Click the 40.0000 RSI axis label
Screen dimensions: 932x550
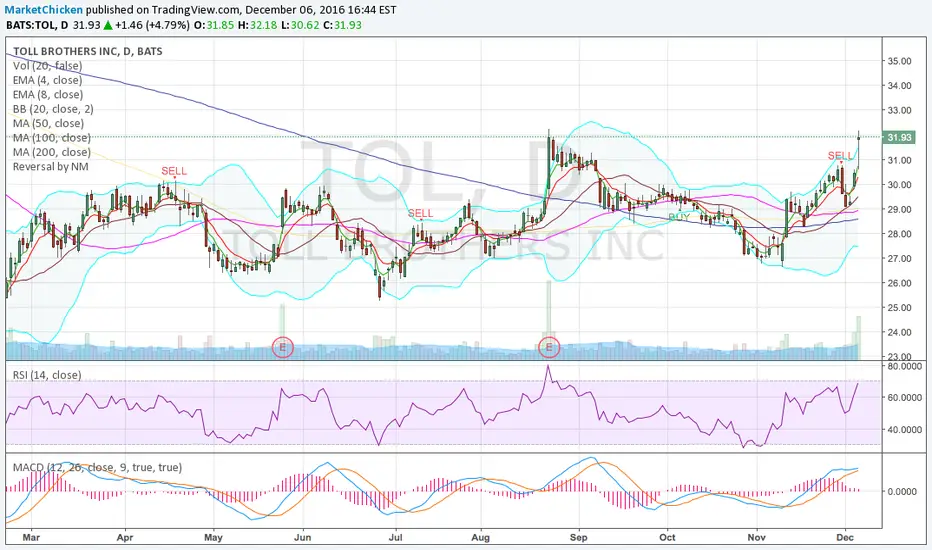click(x=905, y=429)
